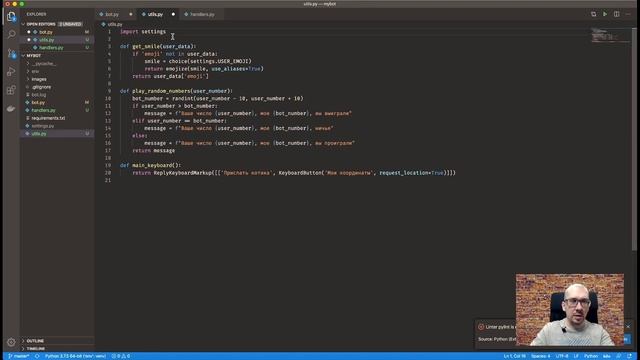
Task: Click the def main_keyboard function line
Action: pos(150,165)
